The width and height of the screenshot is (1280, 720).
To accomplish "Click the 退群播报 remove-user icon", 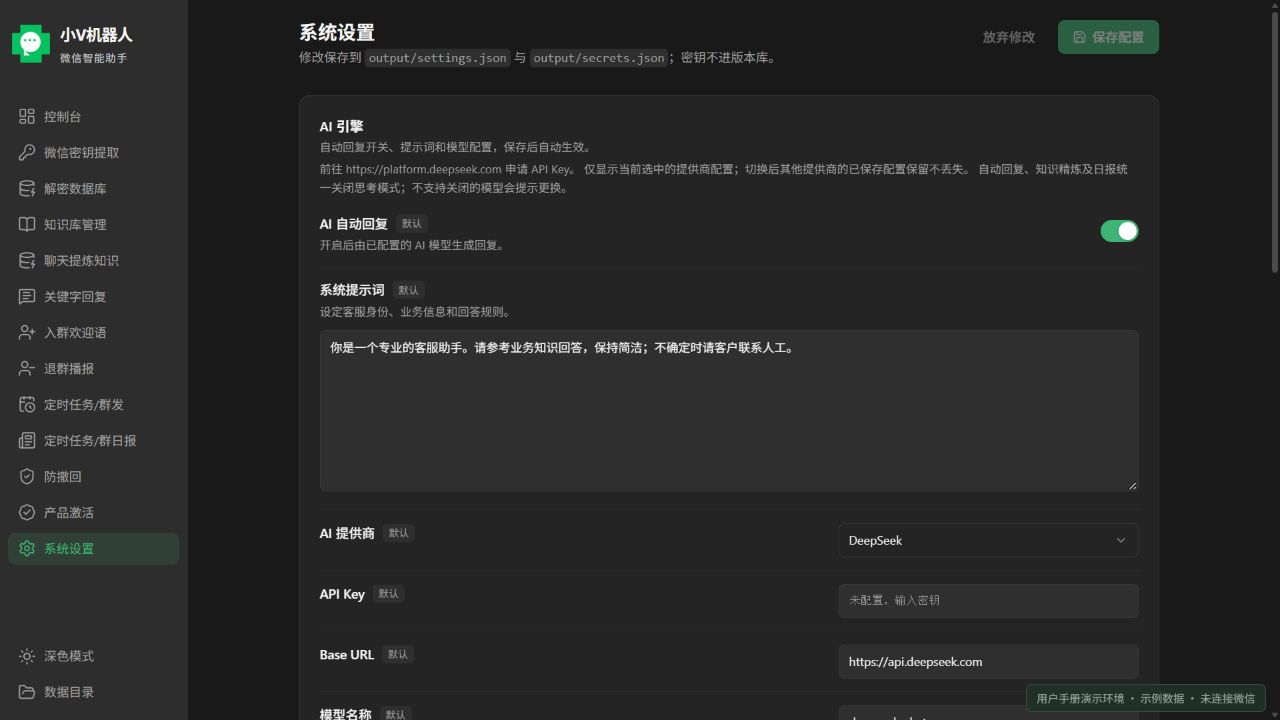I will click(x=27, y=369).
